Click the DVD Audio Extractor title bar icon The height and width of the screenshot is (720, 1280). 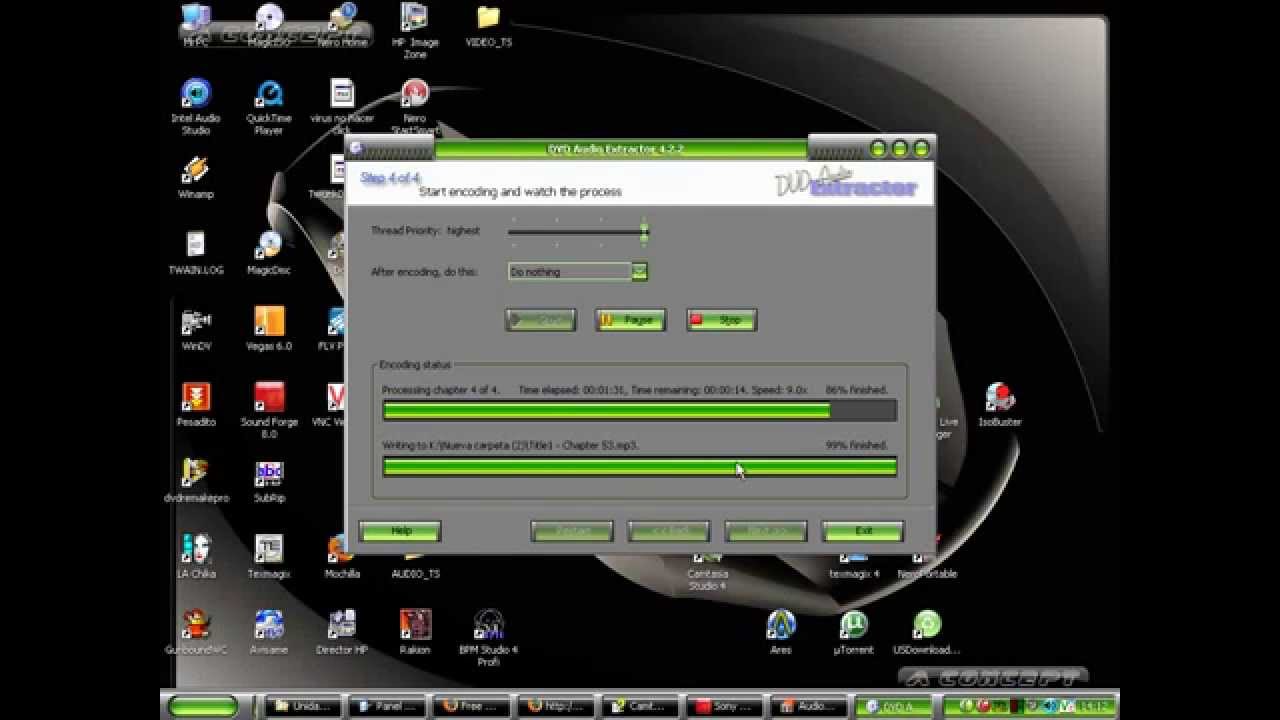[355, 148]
